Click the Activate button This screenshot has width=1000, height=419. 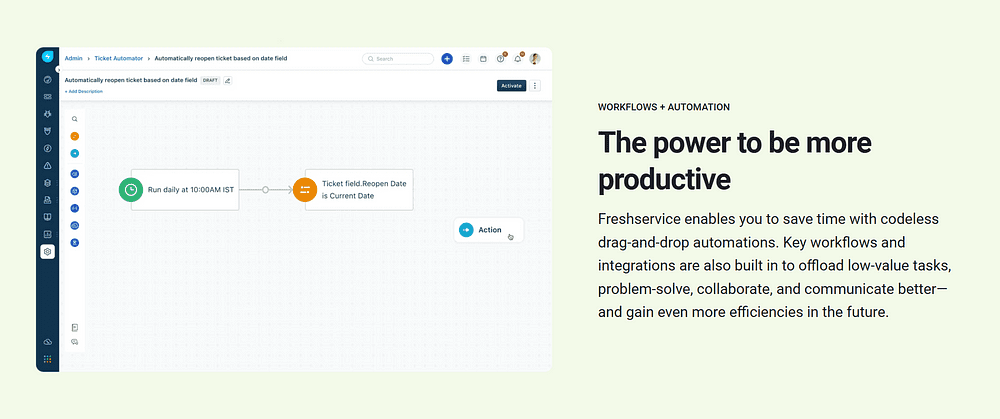tap(511, 85)
